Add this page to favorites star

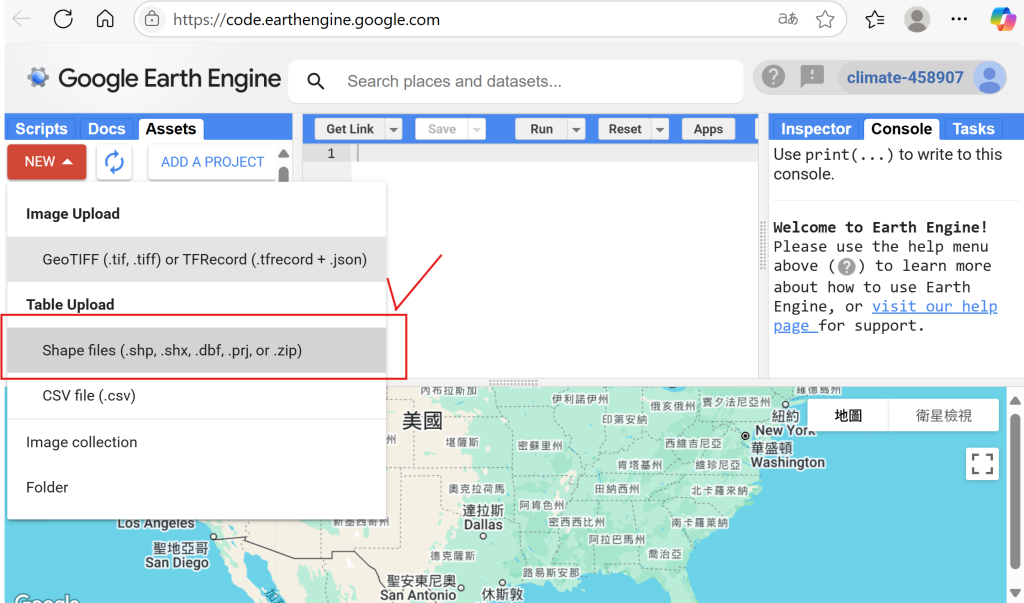pyautogui.click(x=825, y=19)
